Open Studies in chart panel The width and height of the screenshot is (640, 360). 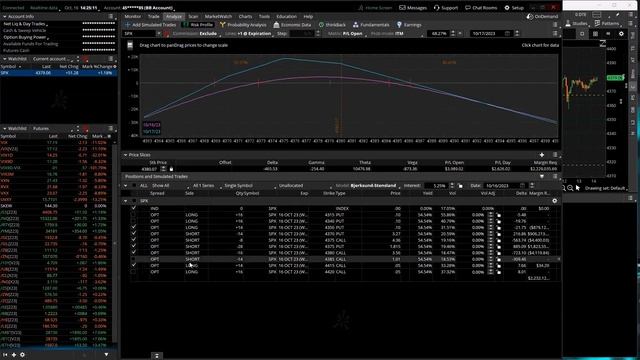coord(576,24)
